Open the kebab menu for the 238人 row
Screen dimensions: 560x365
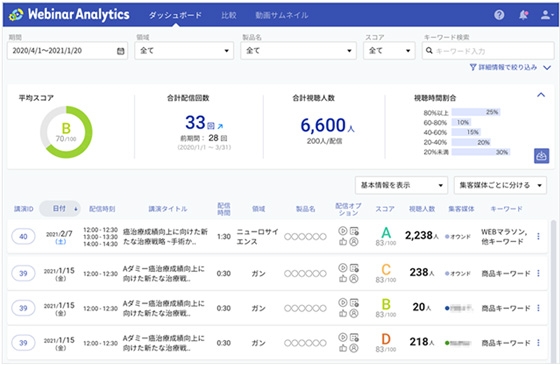538,273
